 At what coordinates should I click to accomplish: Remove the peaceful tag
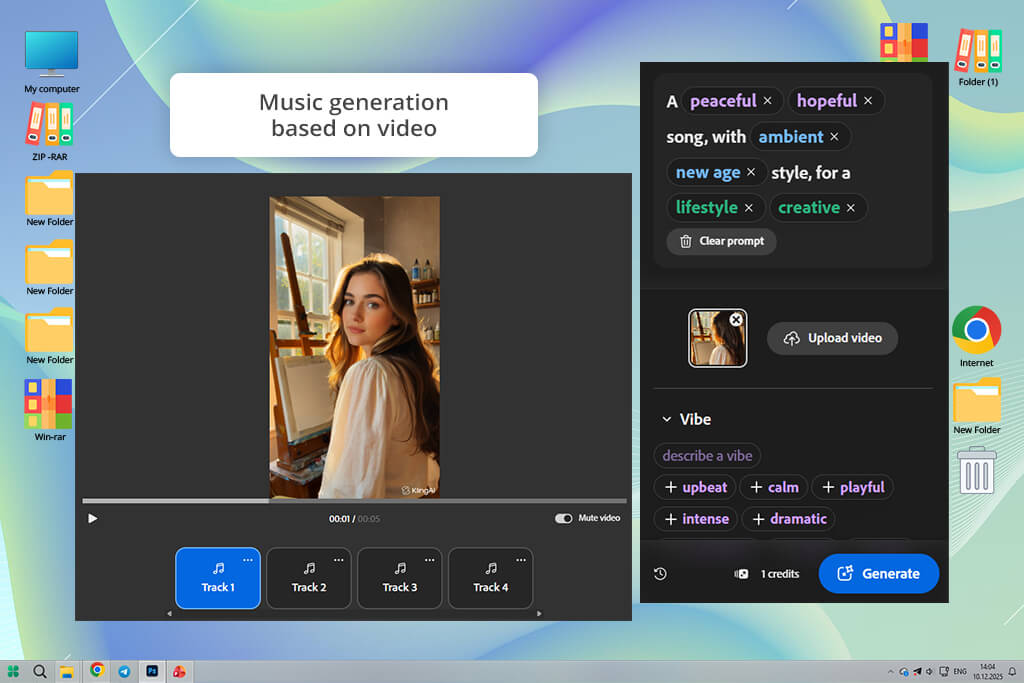(767, 101)
